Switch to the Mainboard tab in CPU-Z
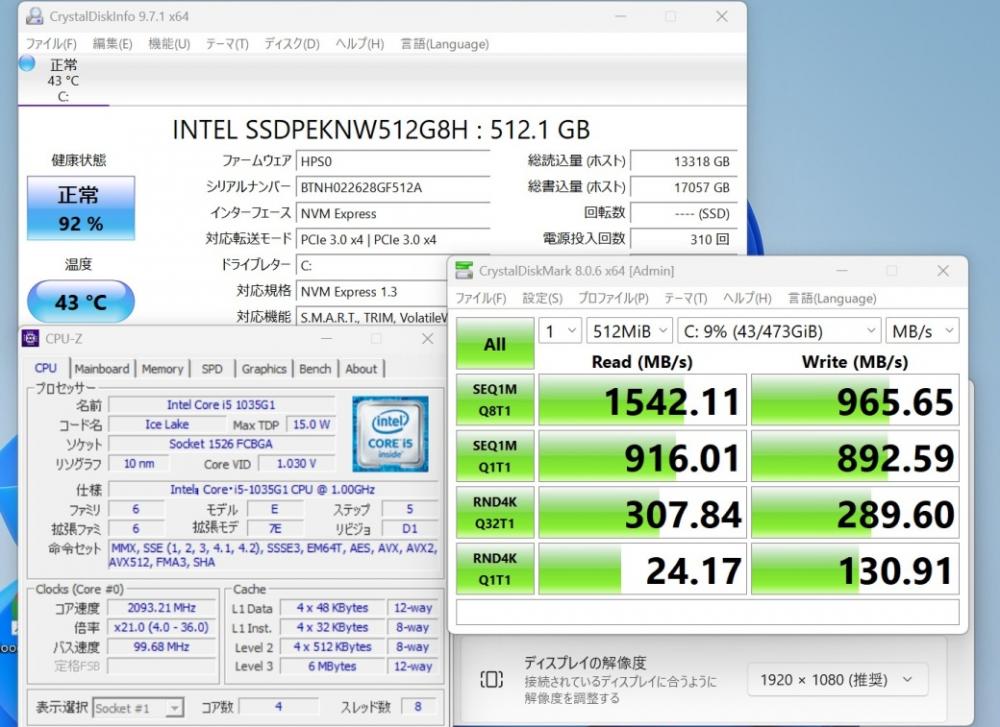 [102, 369]
